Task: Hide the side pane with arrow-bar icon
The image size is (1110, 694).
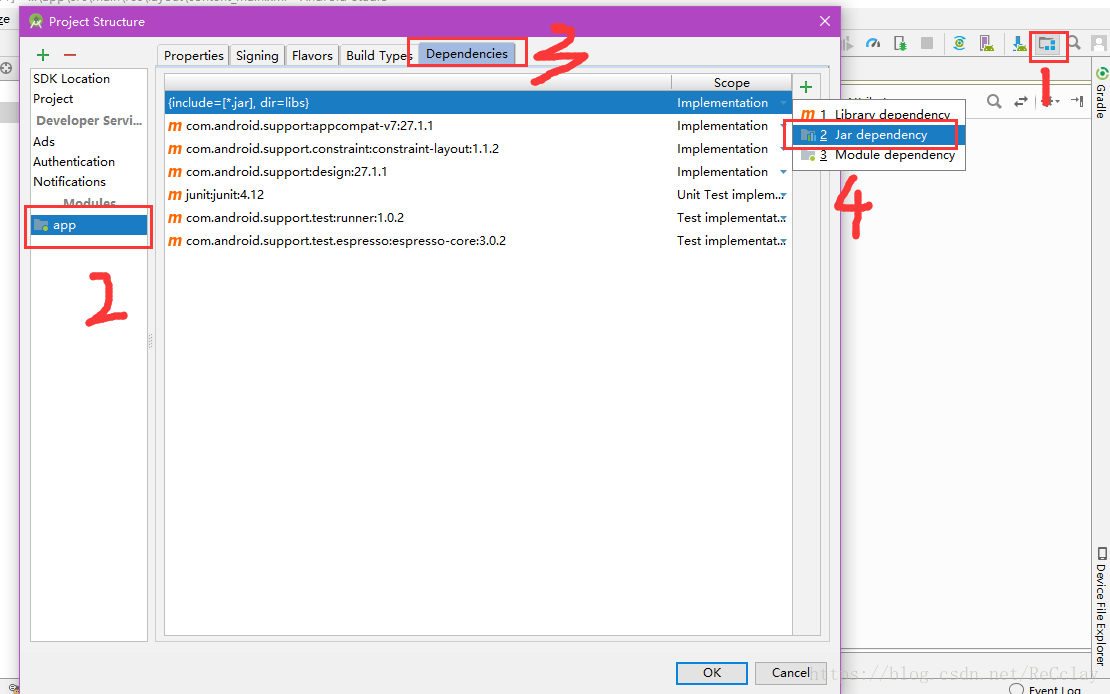Action: (x=1077, y=101)
